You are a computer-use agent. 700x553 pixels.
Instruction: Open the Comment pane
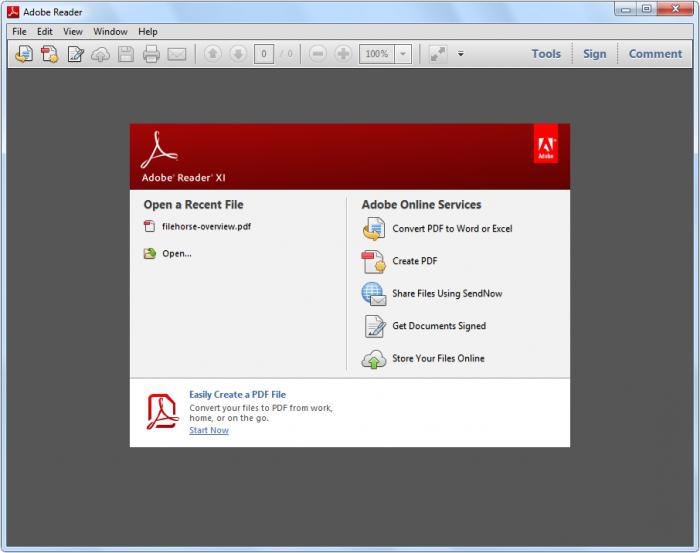pos(655,54)
